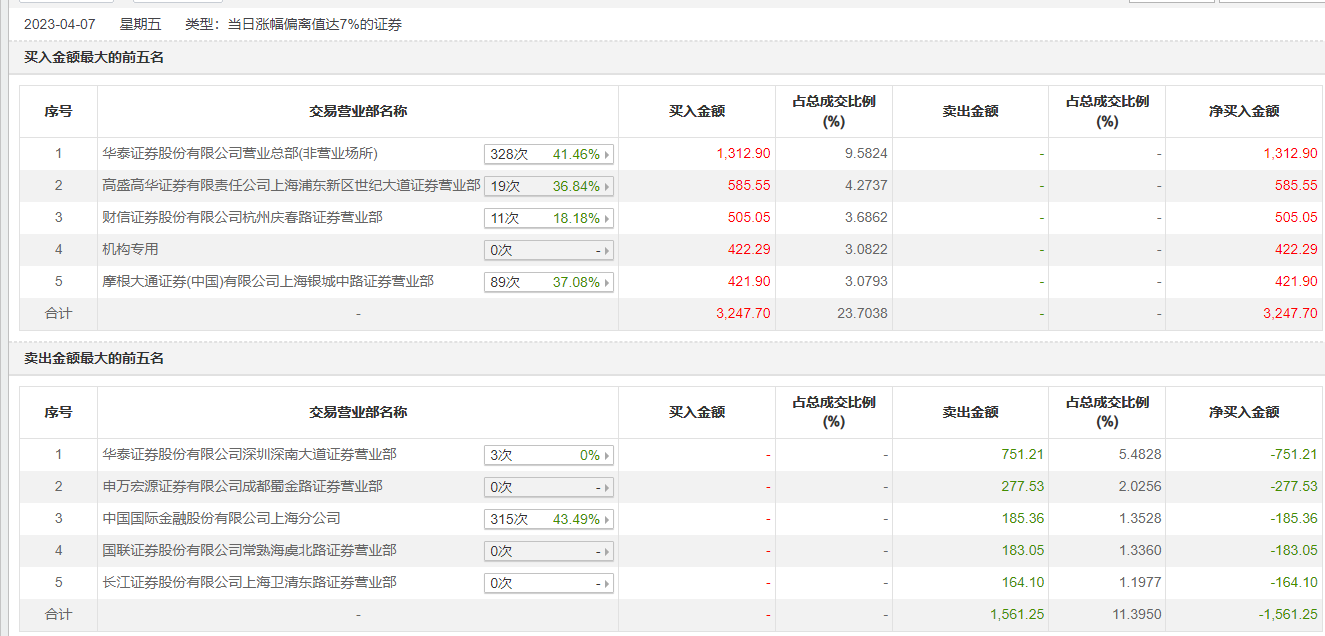This screenshot has width=1325, height=636.
Task: Select the 星期五 weekday label
Action: click(141, 24)
